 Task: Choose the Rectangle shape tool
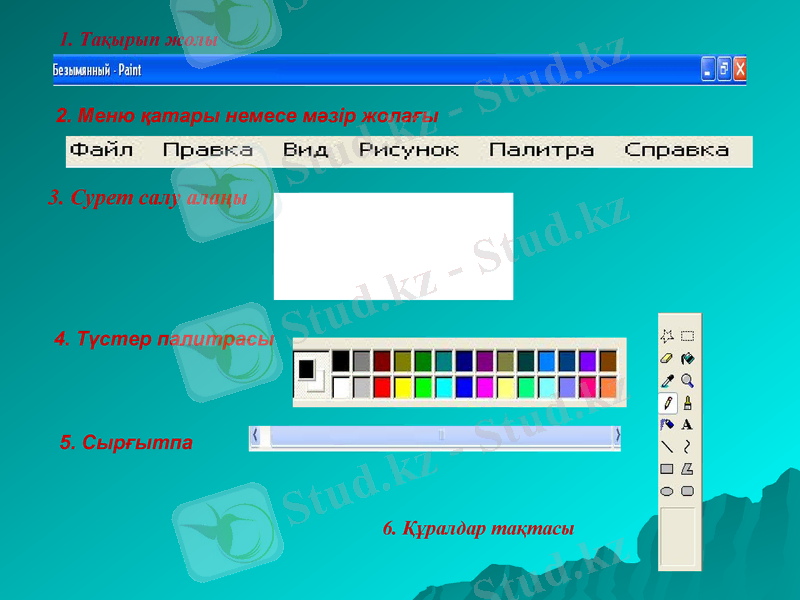click(666, 468)
